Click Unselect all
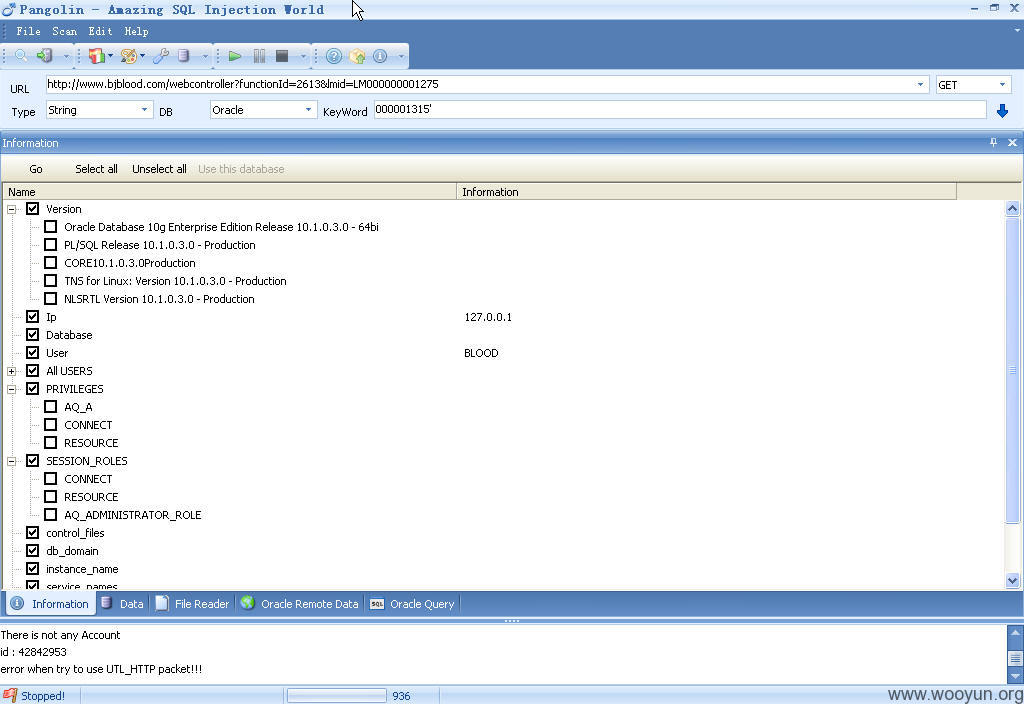 [159, 169]
